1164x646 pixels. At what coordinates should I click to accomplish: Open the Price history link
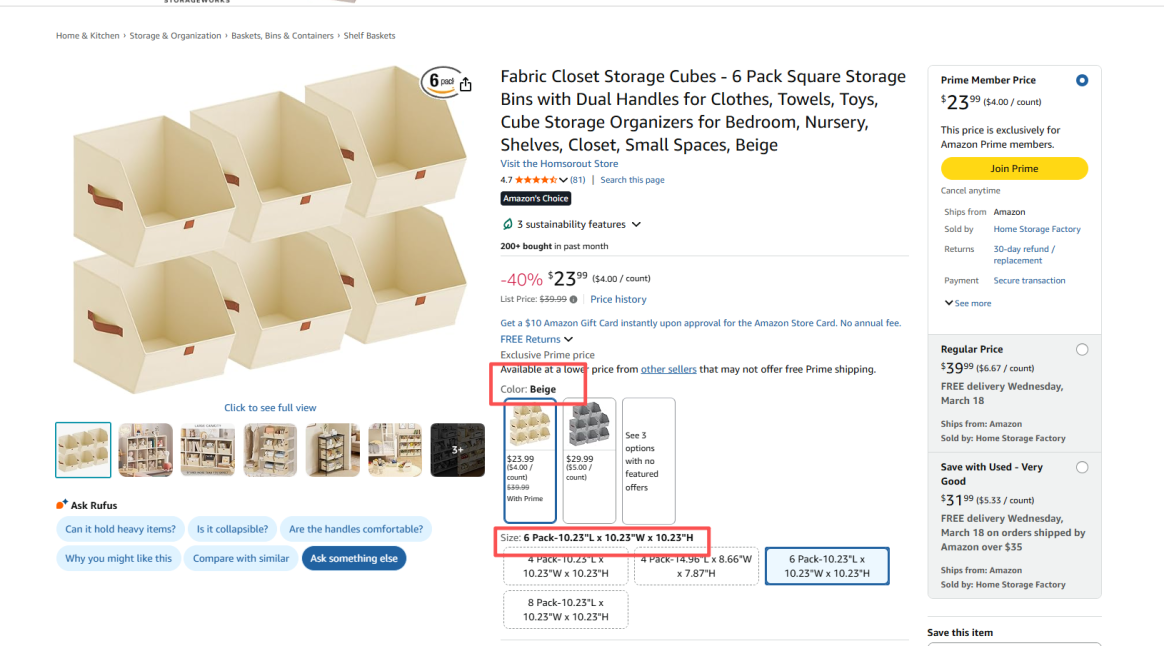pos(618,300)
